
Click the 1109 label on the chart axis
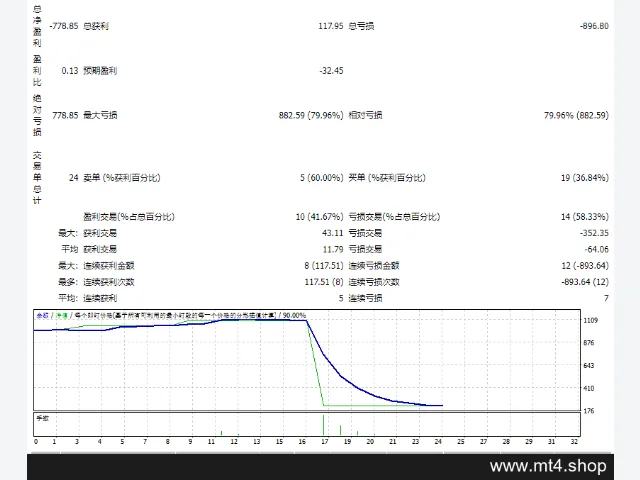coord(590,320)
